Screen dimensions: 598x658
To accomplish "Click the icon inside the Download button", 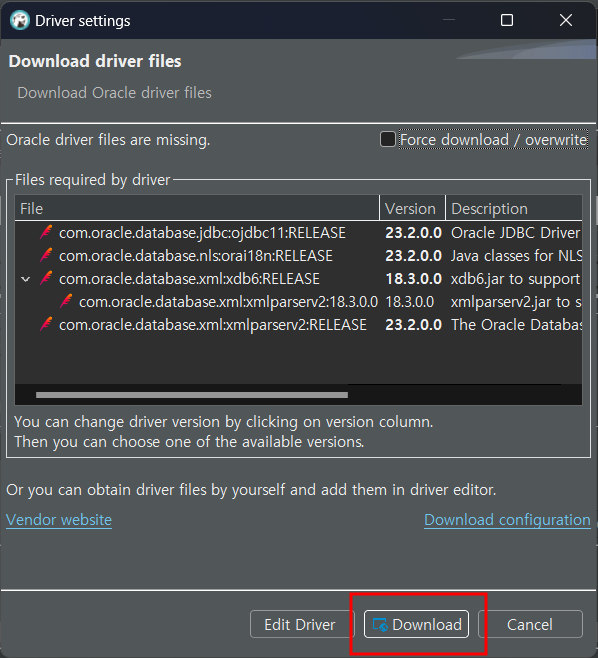I will [380, 625].
